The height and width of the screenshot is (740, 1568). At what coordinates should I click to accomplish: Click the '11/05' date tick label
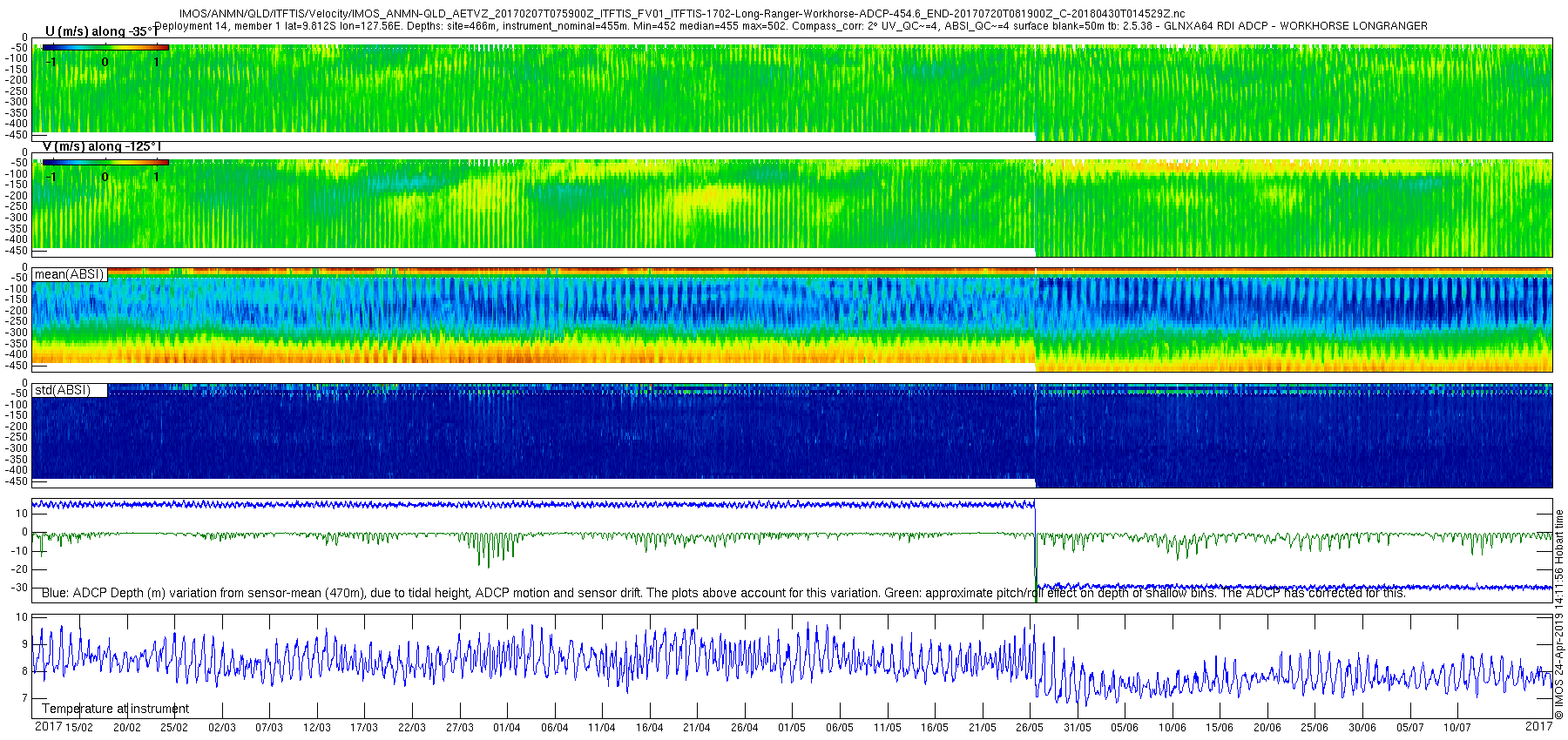pyautogui.click(x=888, y=727)
